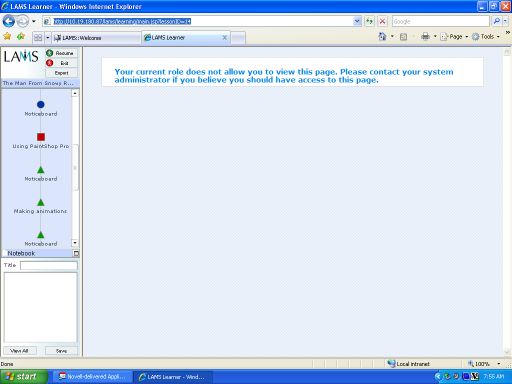Screen dimensions: 512x384
Task: Select the green triangle Making animations activity
Action: click(41, 202)
